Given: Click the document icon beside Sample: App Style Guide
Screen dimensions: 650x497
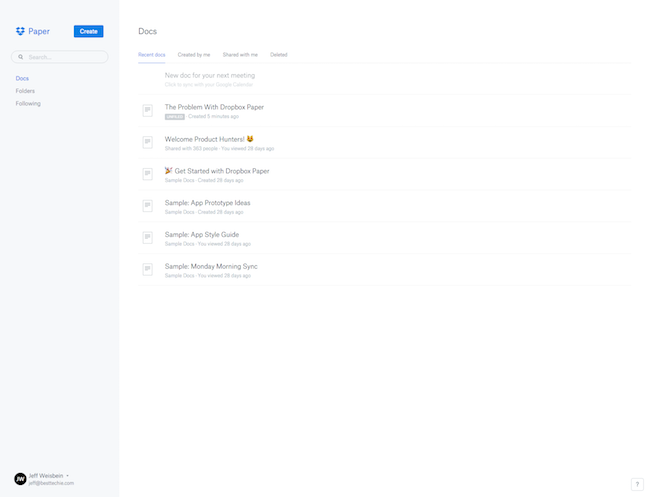Looking at the screenshot, I should 147,238.
